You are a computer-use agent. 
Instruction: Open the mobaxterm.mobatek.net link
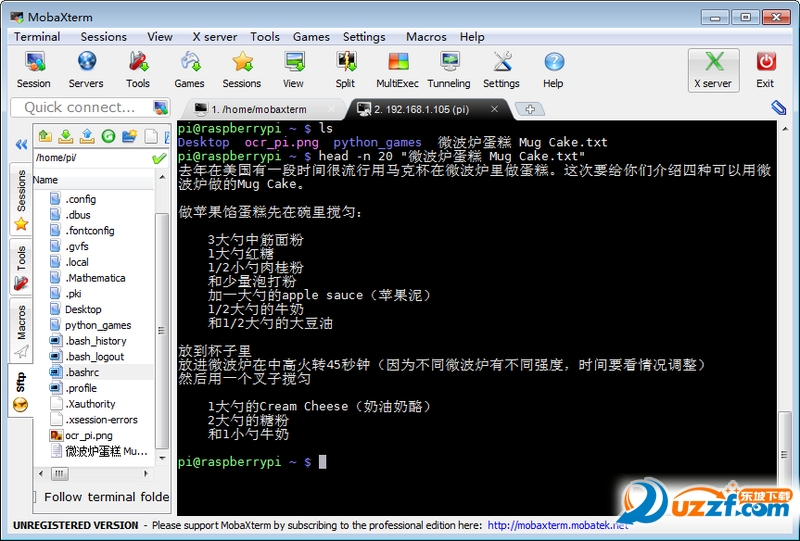tap(558, 525)
